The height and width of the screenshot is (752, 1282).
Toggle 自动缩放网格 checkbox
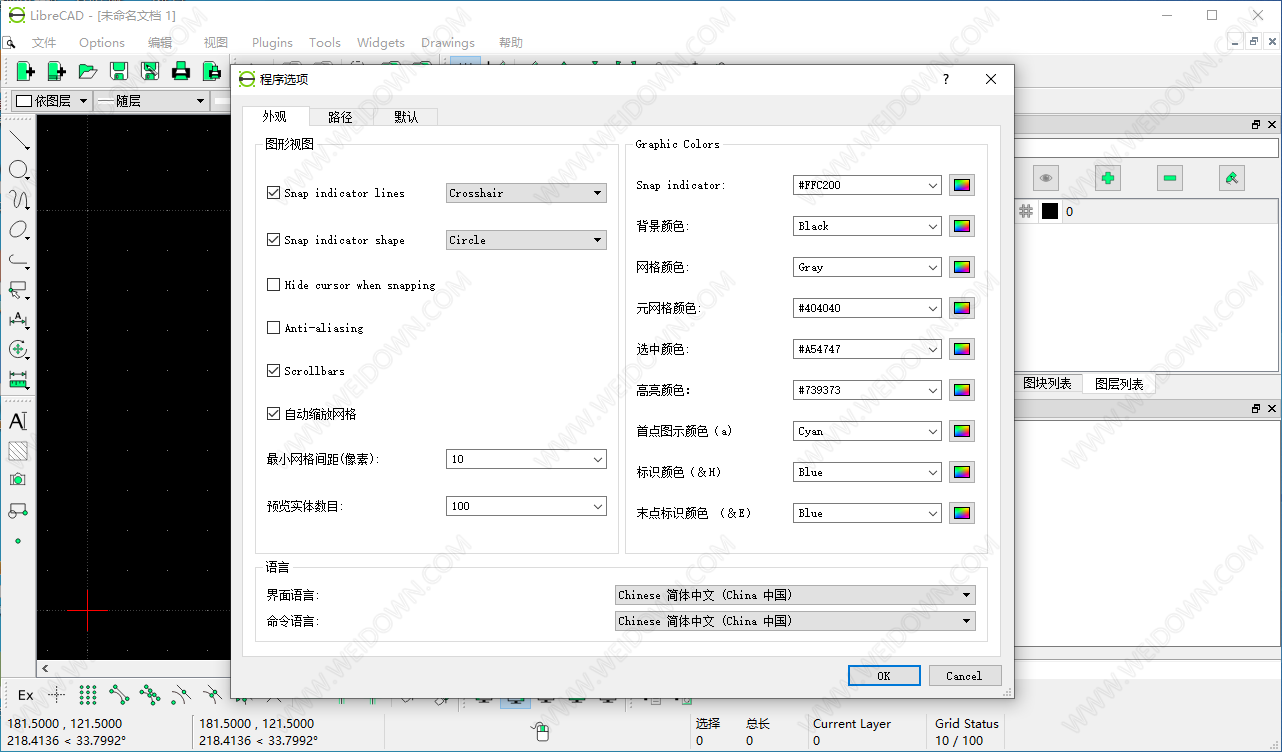pyautogui.click(x=273, y=414)
